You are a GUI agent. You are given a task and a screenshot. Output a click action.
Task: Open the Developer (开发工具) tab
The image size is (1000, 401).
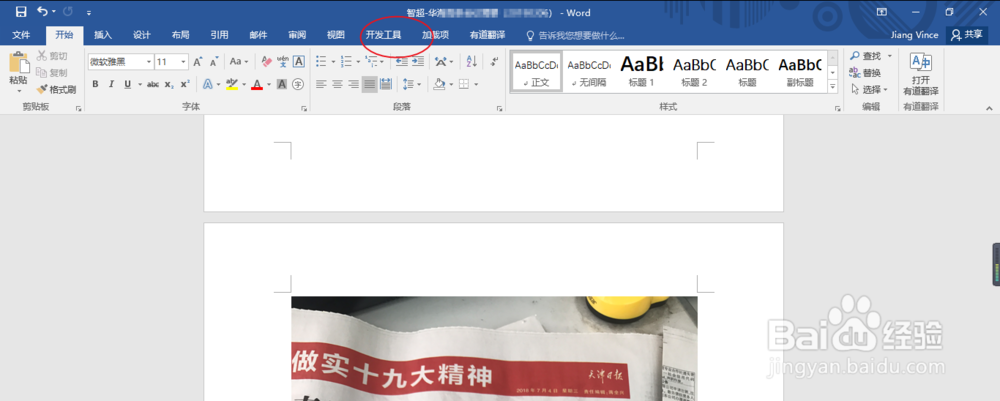(383, 35)
